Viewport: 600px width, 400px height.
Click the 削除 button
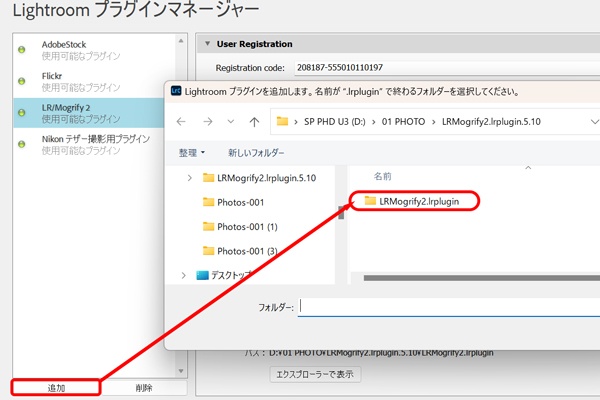[144, 388]
